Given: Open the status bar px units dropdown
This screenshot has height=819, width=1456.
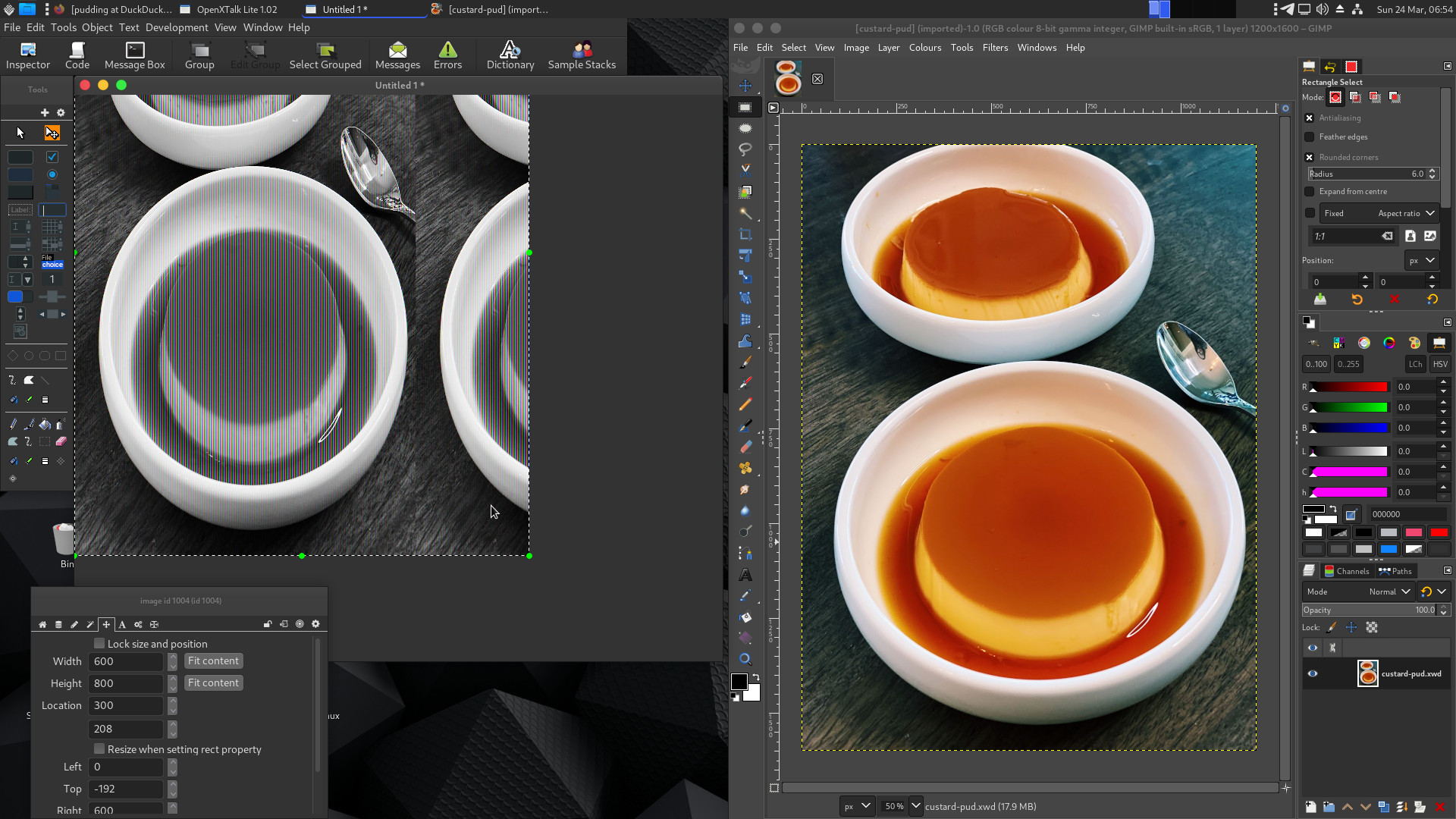Looking at the screenshot, I should [857, 806].
